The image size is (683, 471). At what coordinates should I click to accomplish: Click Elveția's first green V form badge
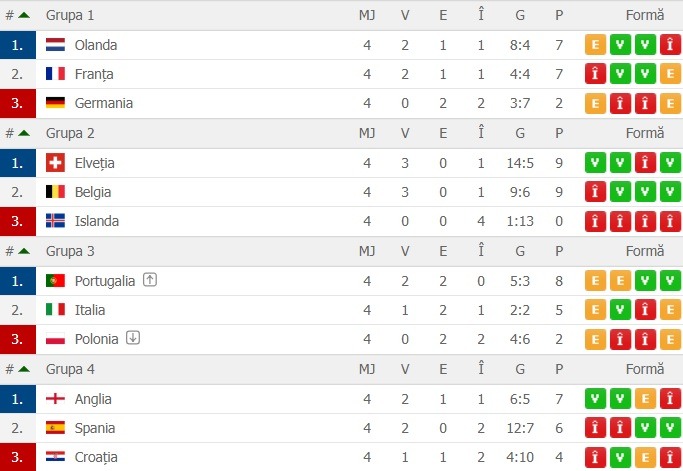596,163
